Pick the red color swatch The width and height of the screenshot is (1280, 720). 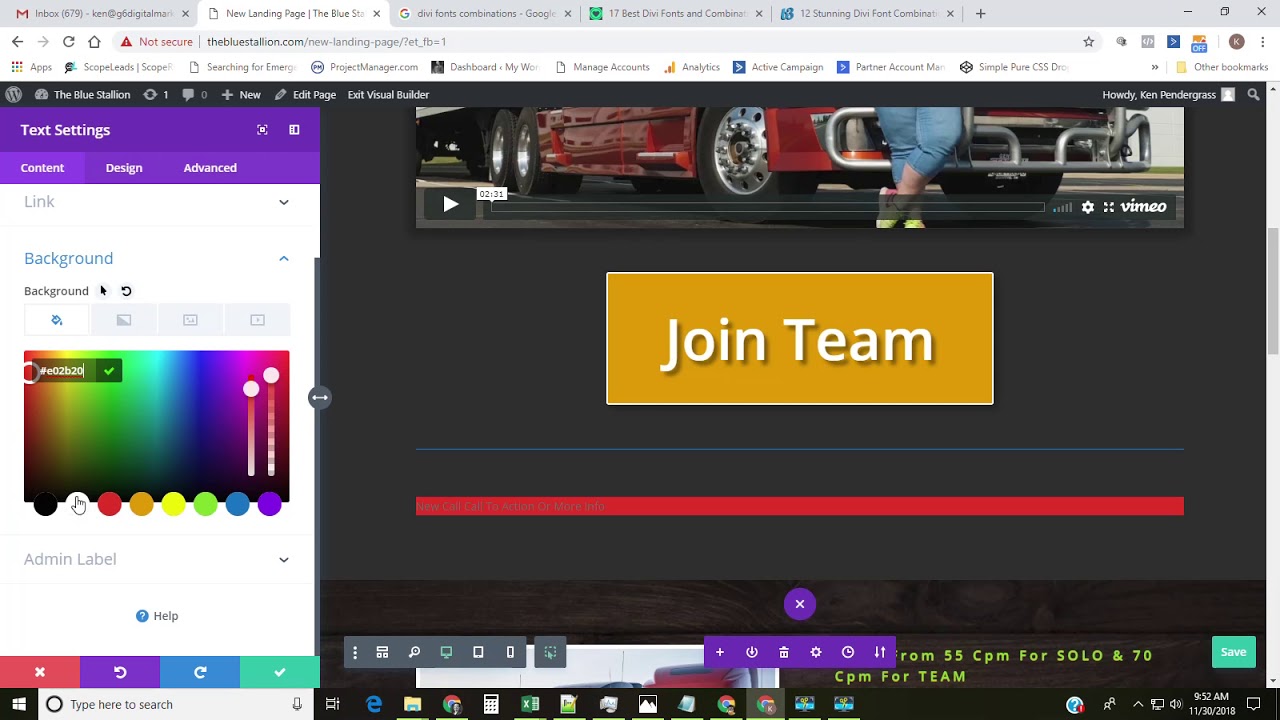pyautogui.click(x=110, y=505)
